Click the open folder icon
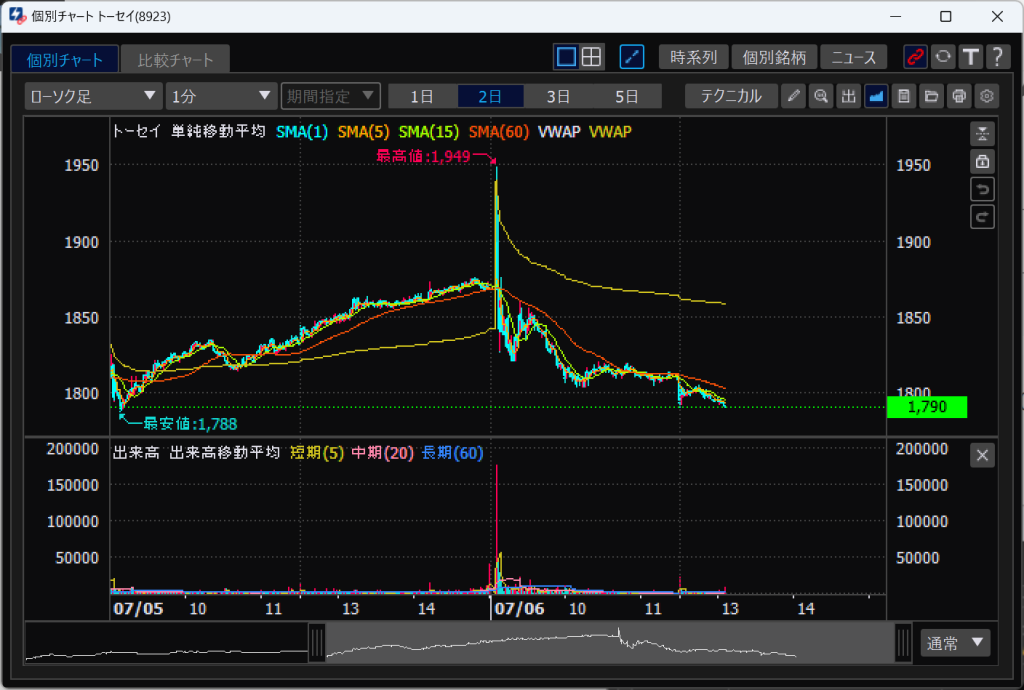1024x690 pixels. coord(931,96)
